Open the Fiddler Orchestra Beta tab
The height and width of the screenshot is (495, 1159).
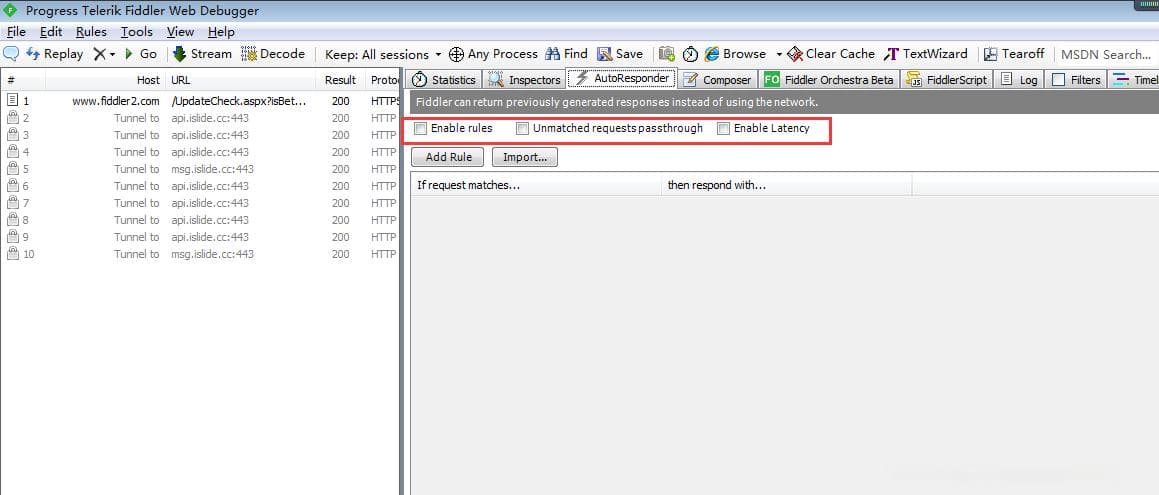coord(829,80)
